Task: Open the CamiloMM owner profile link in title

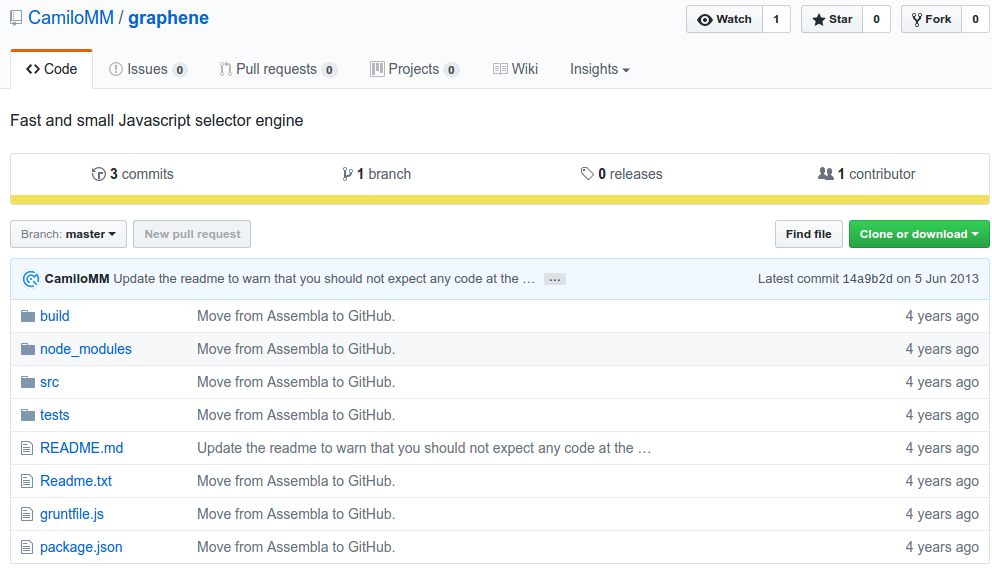Action: pyautogui.click(x=71, y=18)
